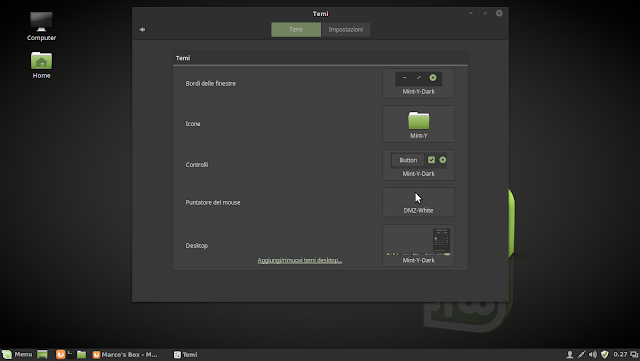Minimize the Temi window
The image size is (640, 361).
[x=471, y=13]
